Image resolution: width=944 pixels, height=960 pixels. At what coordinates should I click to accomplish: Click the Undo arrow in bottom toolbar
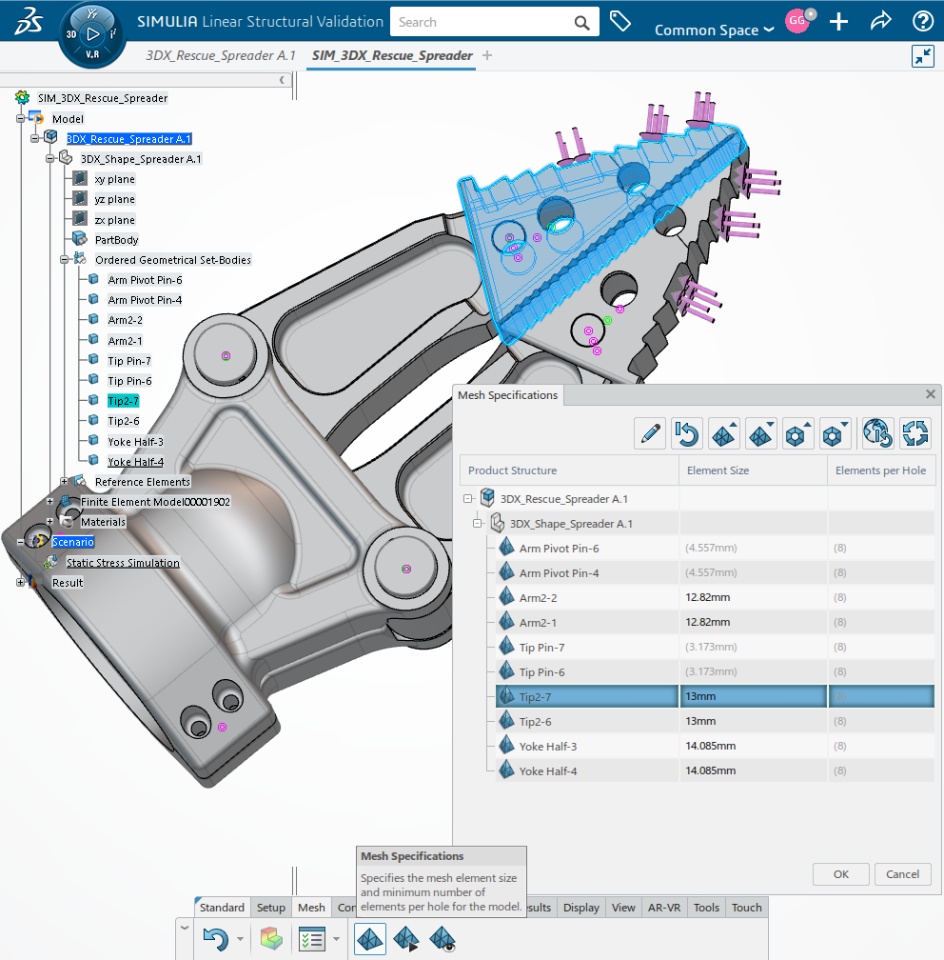215,939
